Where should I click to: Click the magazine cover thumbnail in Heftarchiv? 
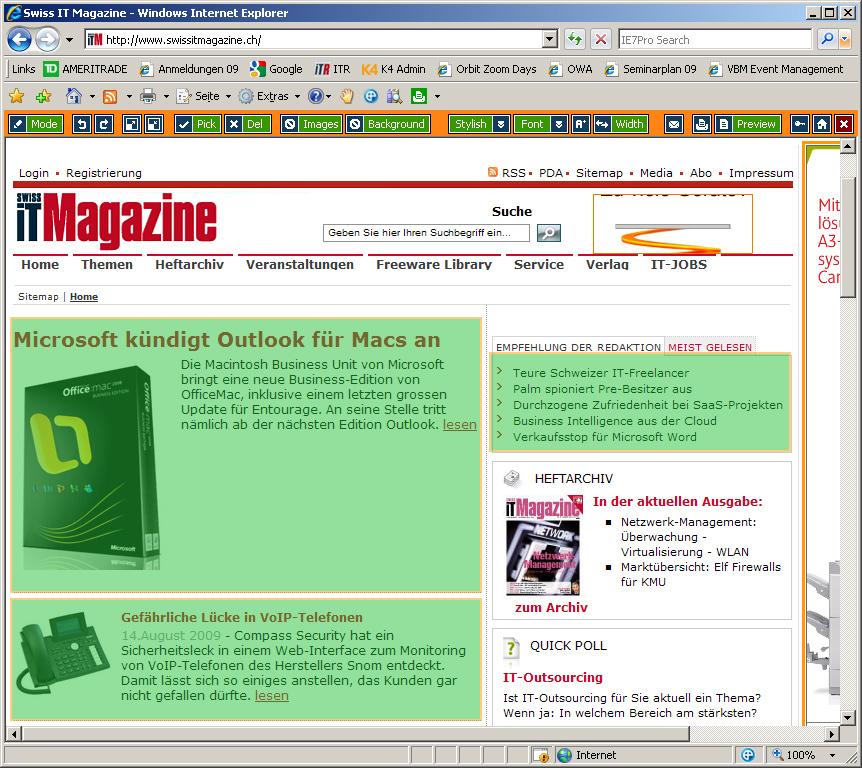click(x=543, y=545)
